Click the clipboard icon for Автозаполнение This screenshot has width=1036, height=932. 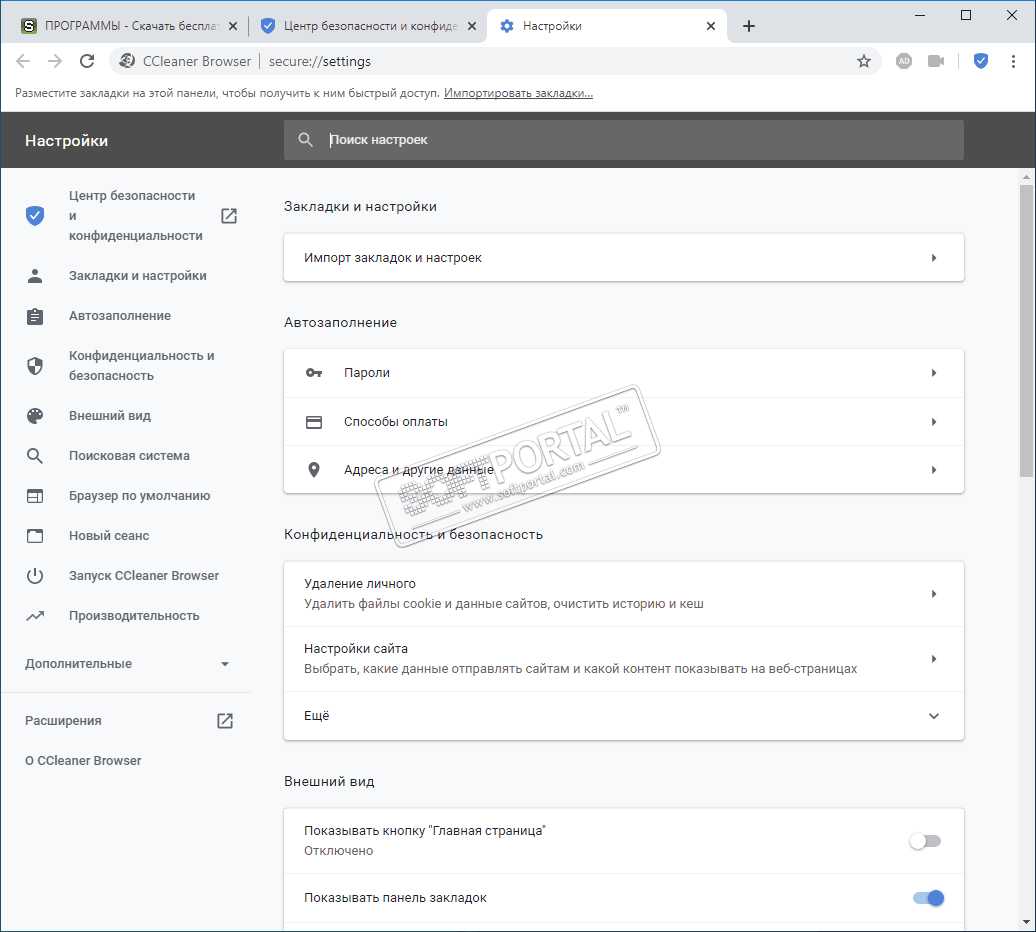tap(35, 316)
